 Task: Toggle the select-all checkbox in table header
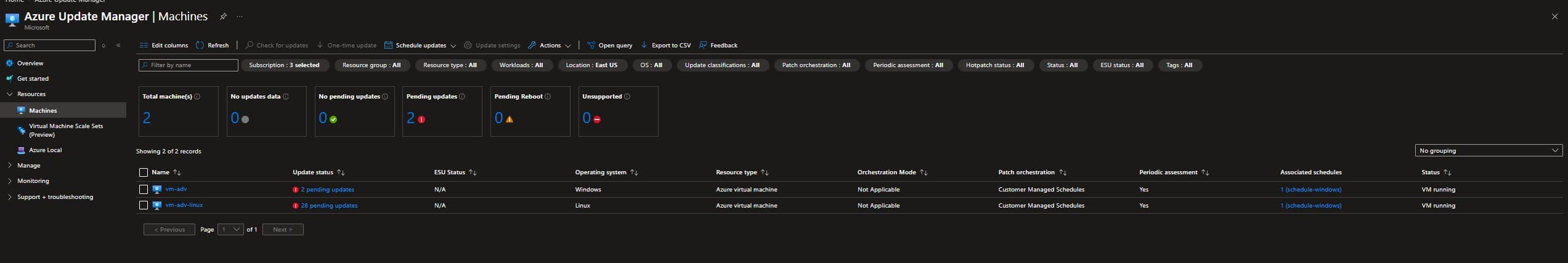pyautogui.click(x=144, y=172)
